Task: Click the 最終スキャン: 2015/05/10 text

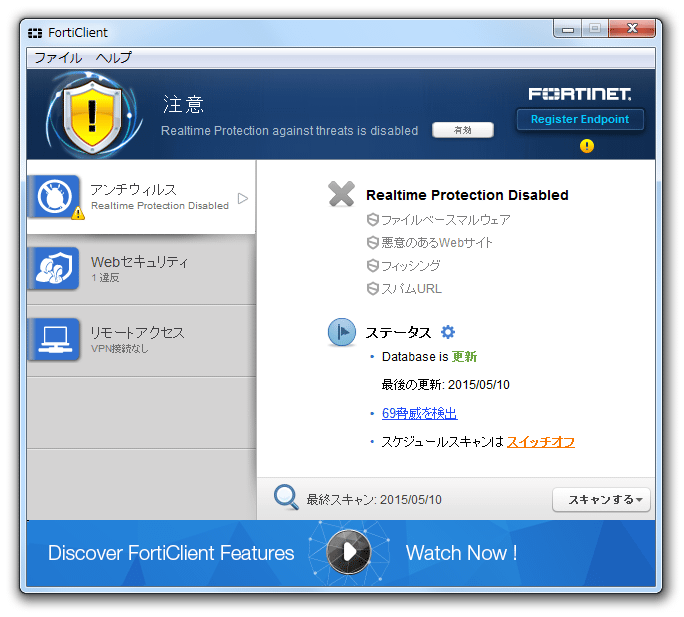Action: [374, 499]
